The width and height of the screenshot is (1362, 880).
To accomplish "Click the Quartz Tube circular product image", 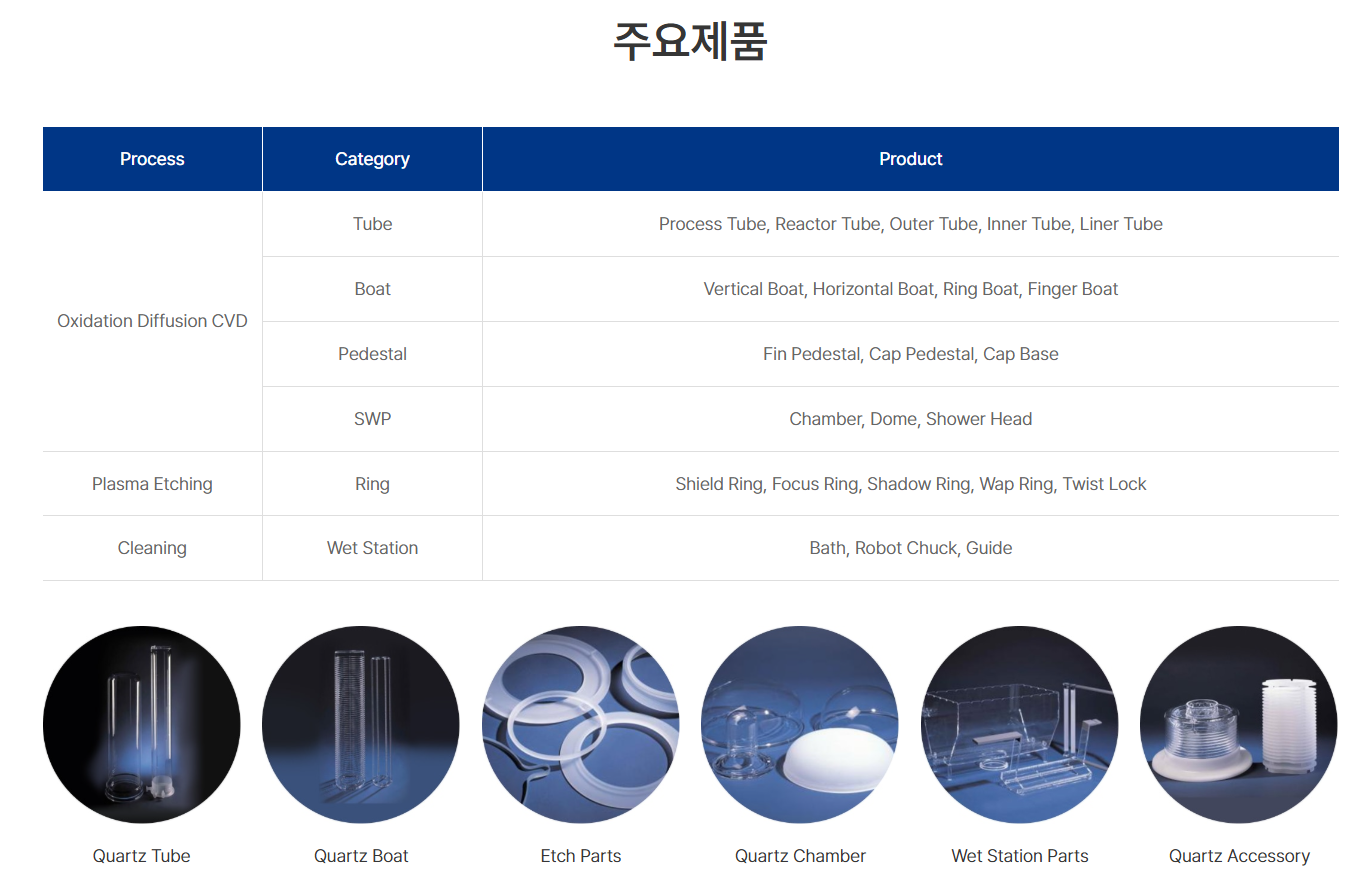I will pos(141,725).
